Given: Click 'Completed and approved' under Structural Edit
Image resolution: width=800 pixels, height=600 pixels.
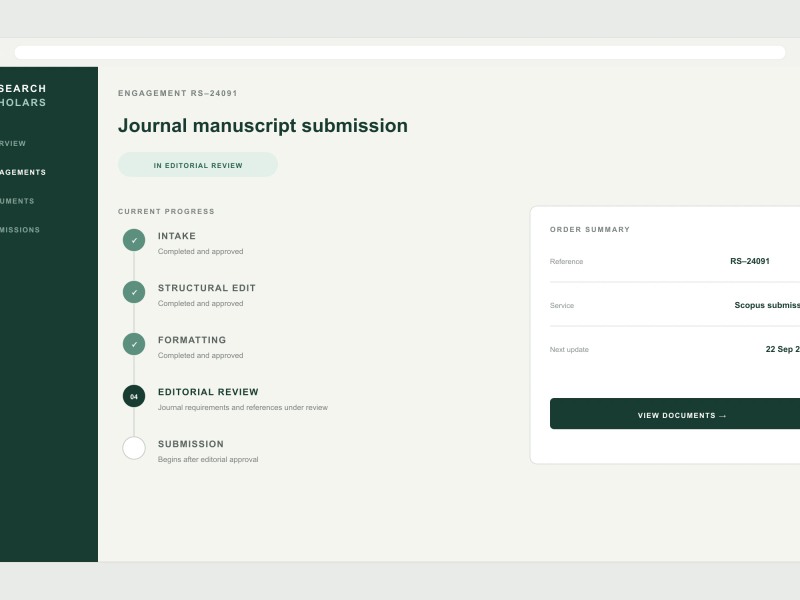Looking at the screenshot, I should [201, 304].
